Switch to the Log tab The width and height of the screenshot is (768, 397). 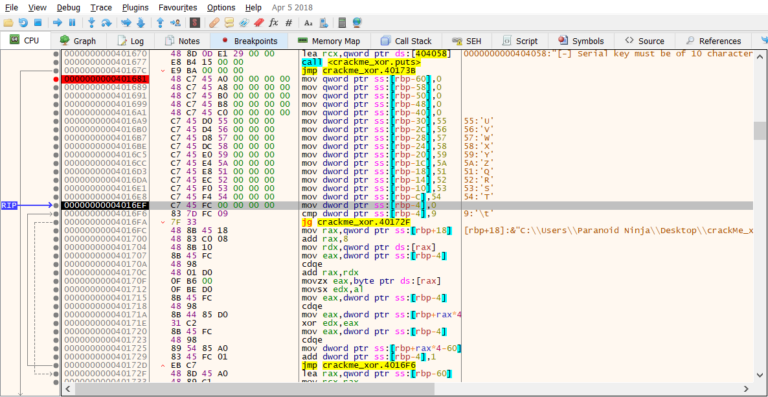131,41
